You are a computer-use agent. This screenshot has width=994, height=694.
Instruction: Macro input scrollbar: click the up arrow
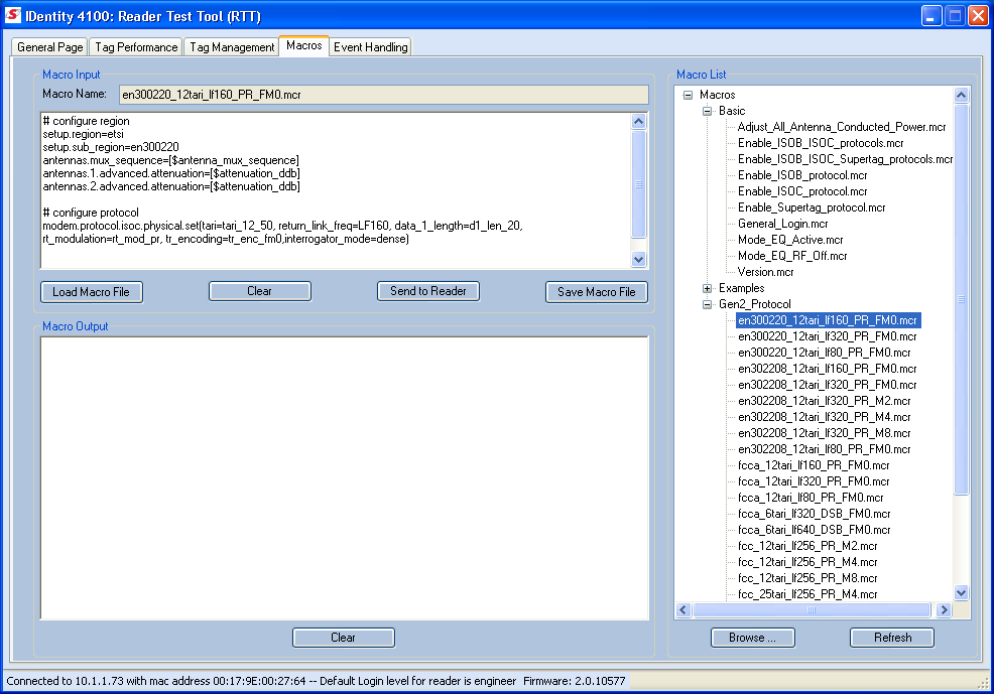[638, 121]
